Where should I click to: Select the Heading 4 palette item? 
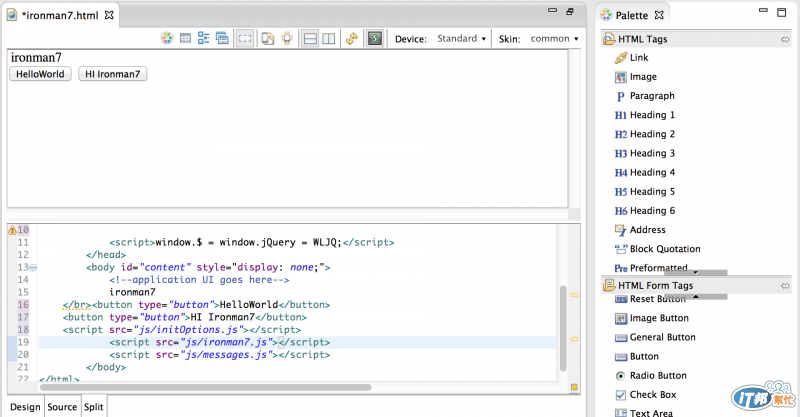pyautogui.click(x=644, y=173)
